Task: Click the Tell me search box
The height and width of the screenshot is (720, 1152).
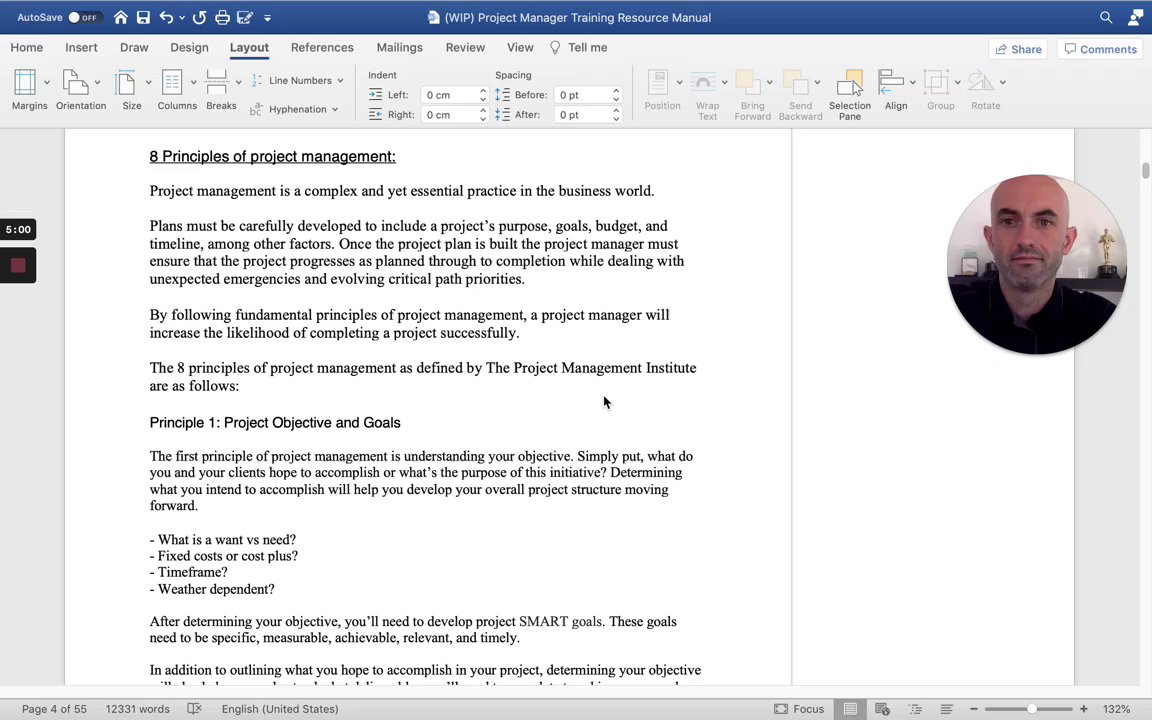Action: [x=579, y=47]
